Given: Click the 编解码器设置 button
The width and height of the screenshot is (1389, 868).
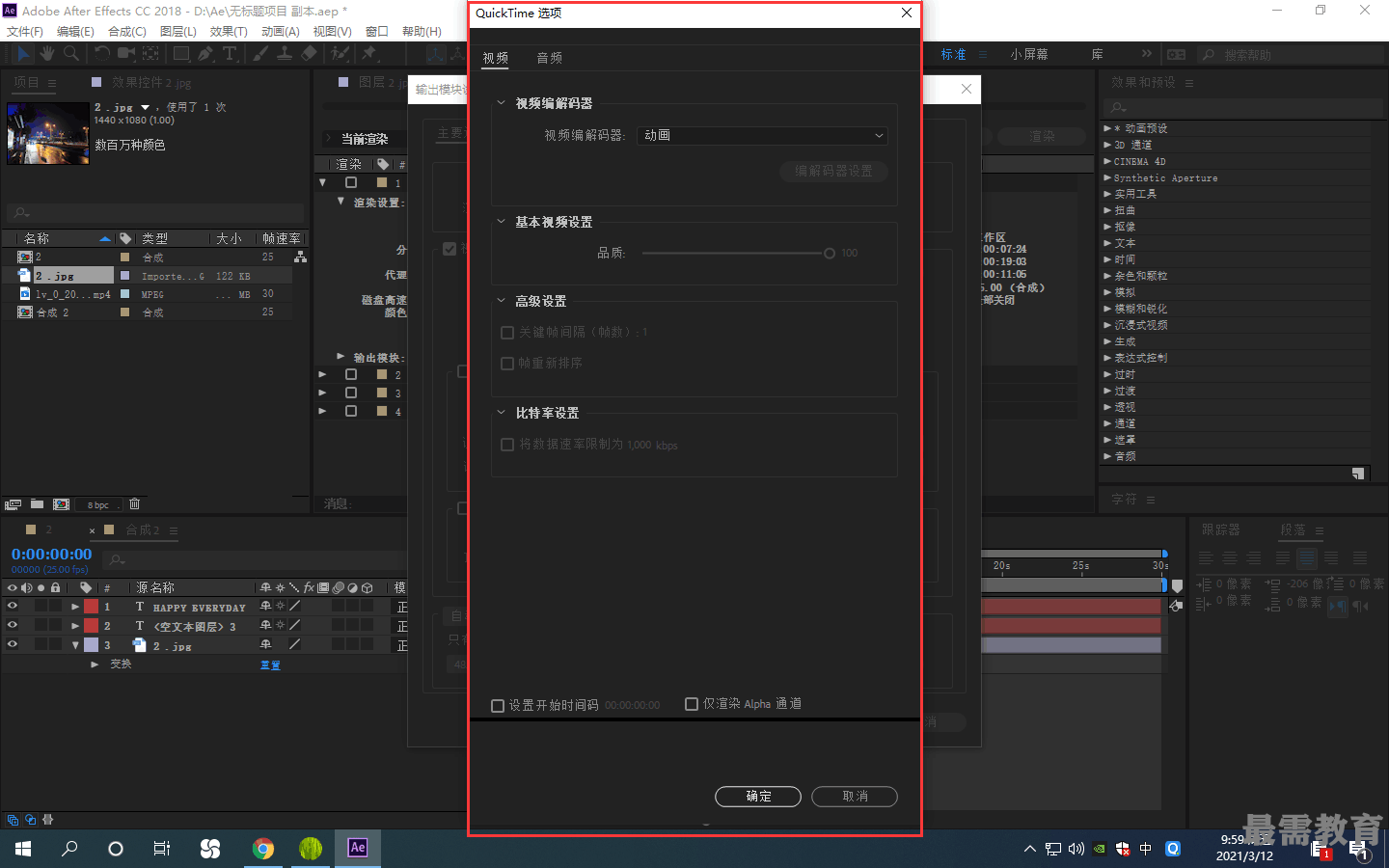Looking at the screenshot, I should [833, 172].
